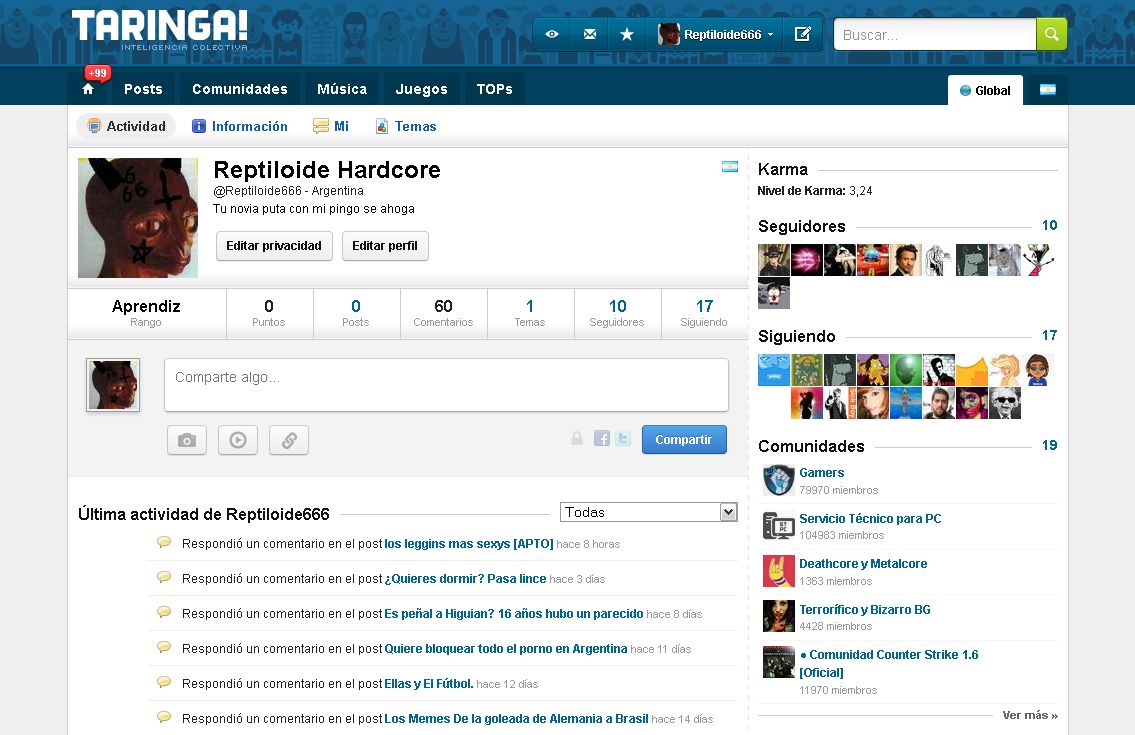Open Servicio Técnico para PC community
The image size is (1135, 735).
coord(870,518)
